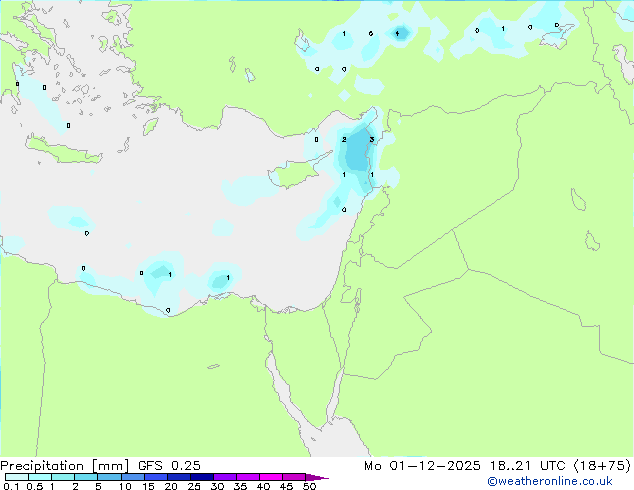The image size is (634, 490).
Task: Click the purple arrow tip above 50 mm
Action: coord(317,477)
